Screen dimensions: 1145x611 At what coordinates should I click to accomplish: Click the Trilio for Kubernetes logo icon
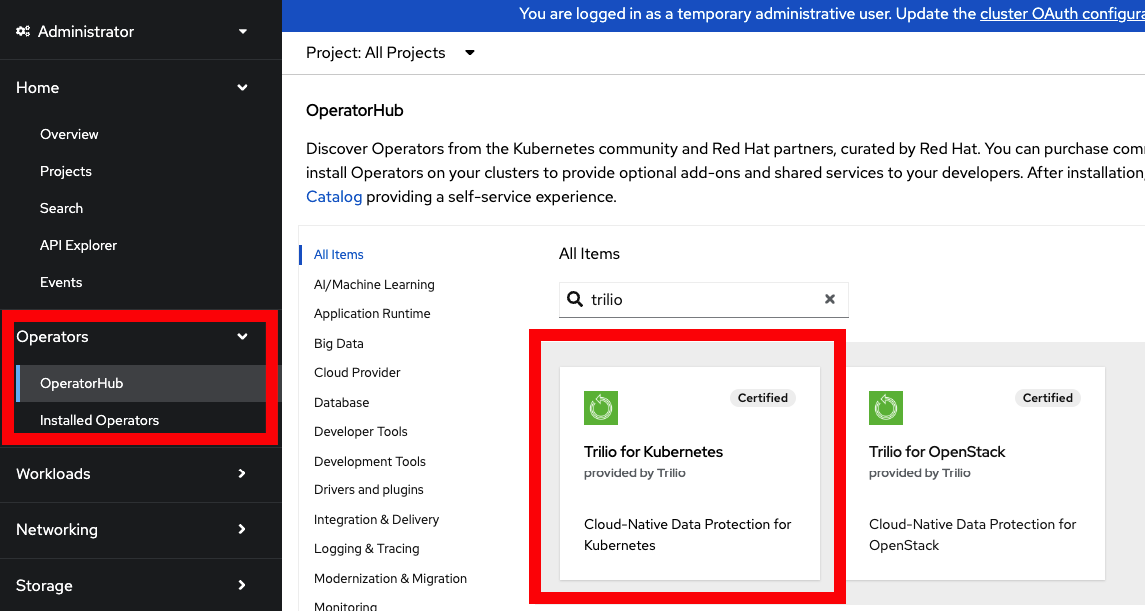[601, 408]
